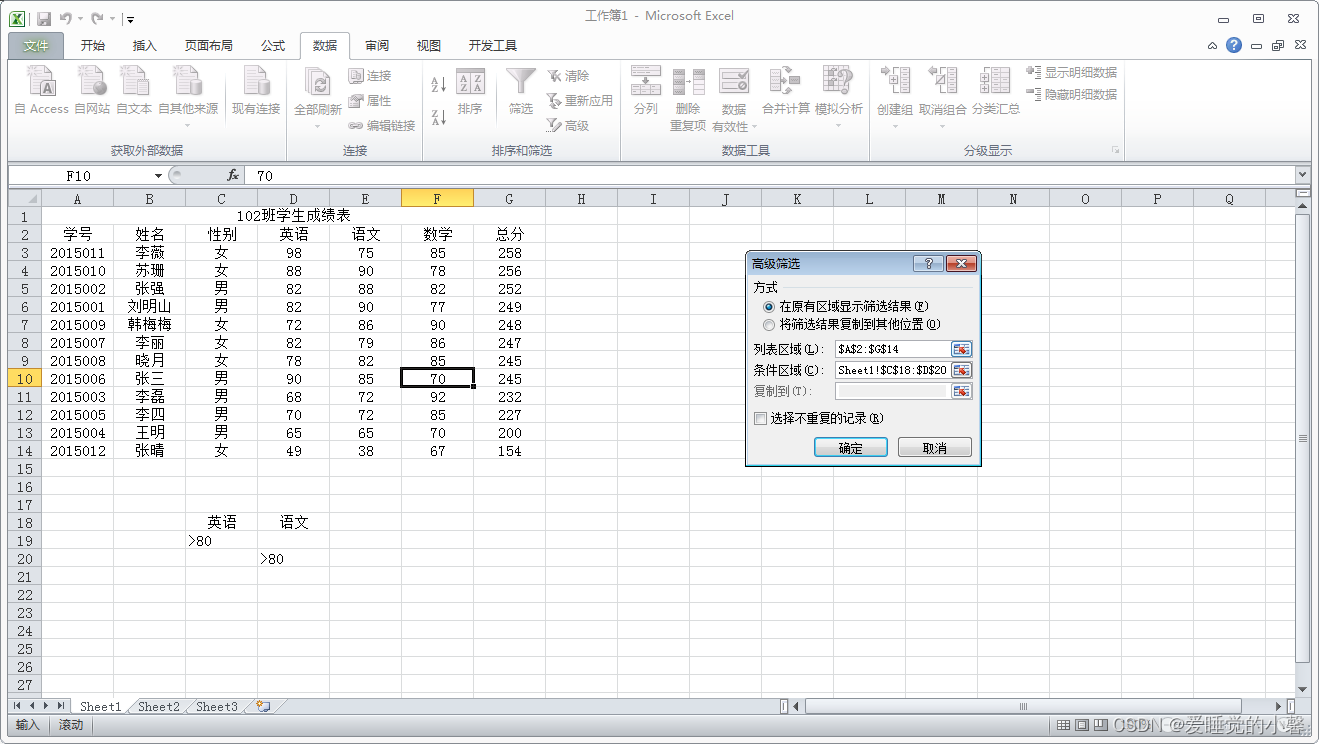Click the insert new worksheet tab icon
This screenshot has height=744, width=1319.
tap(263, 706)
